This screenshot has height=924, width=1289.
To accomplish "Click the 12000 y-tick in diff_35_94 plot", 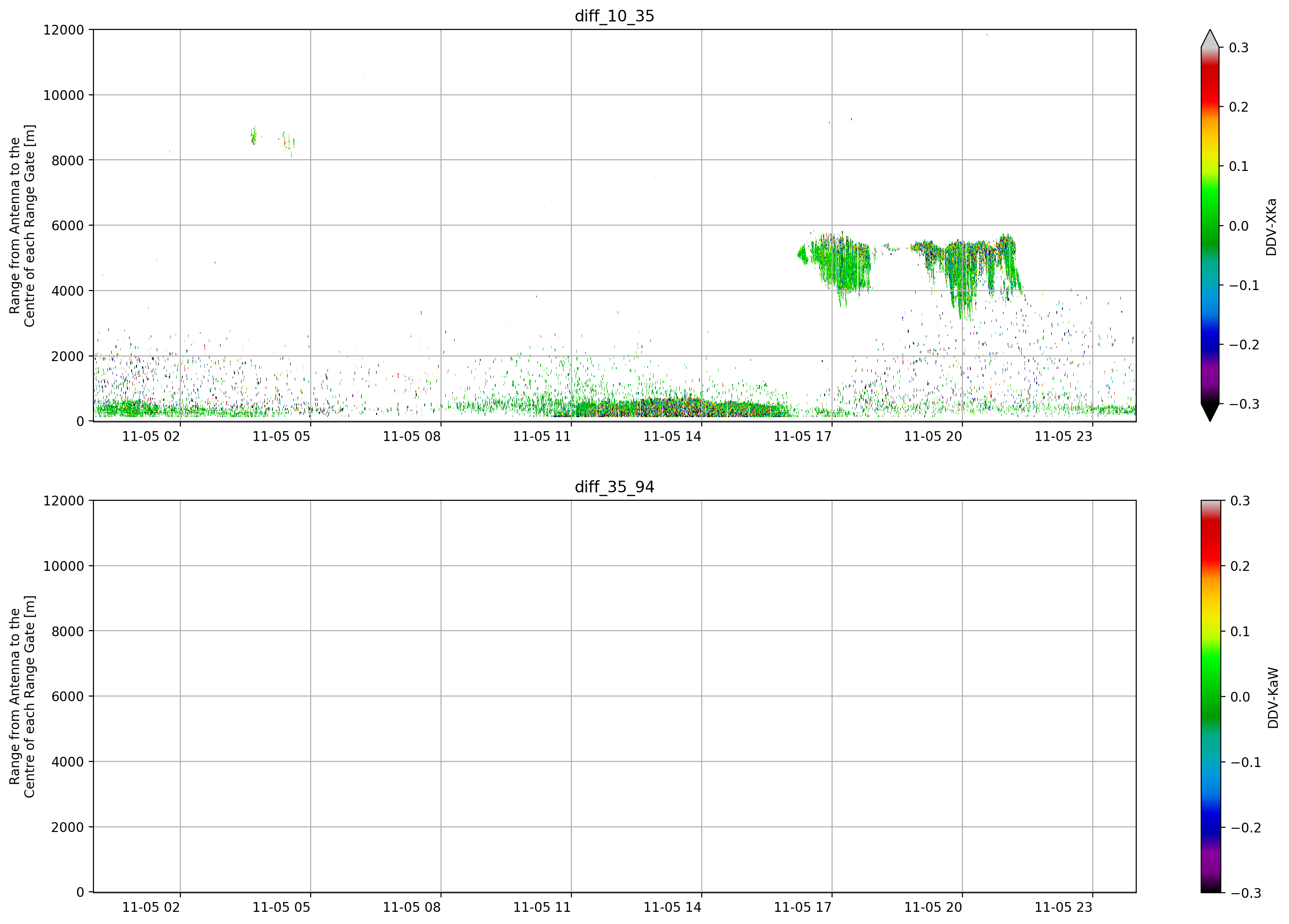I will tap(64, 501).
